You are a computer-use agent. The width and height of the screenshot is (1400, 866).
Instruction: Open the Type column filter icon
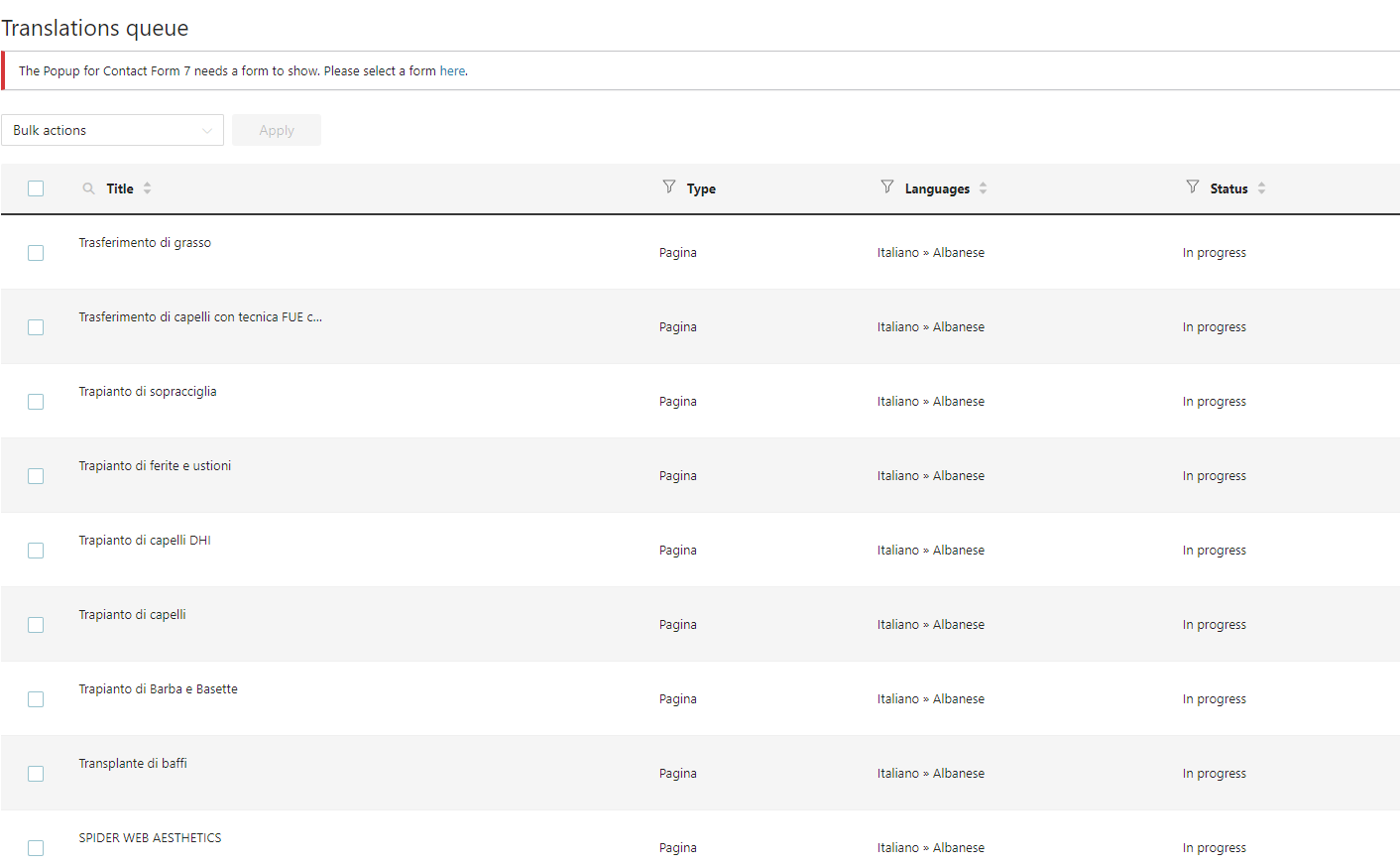point(669,186)
